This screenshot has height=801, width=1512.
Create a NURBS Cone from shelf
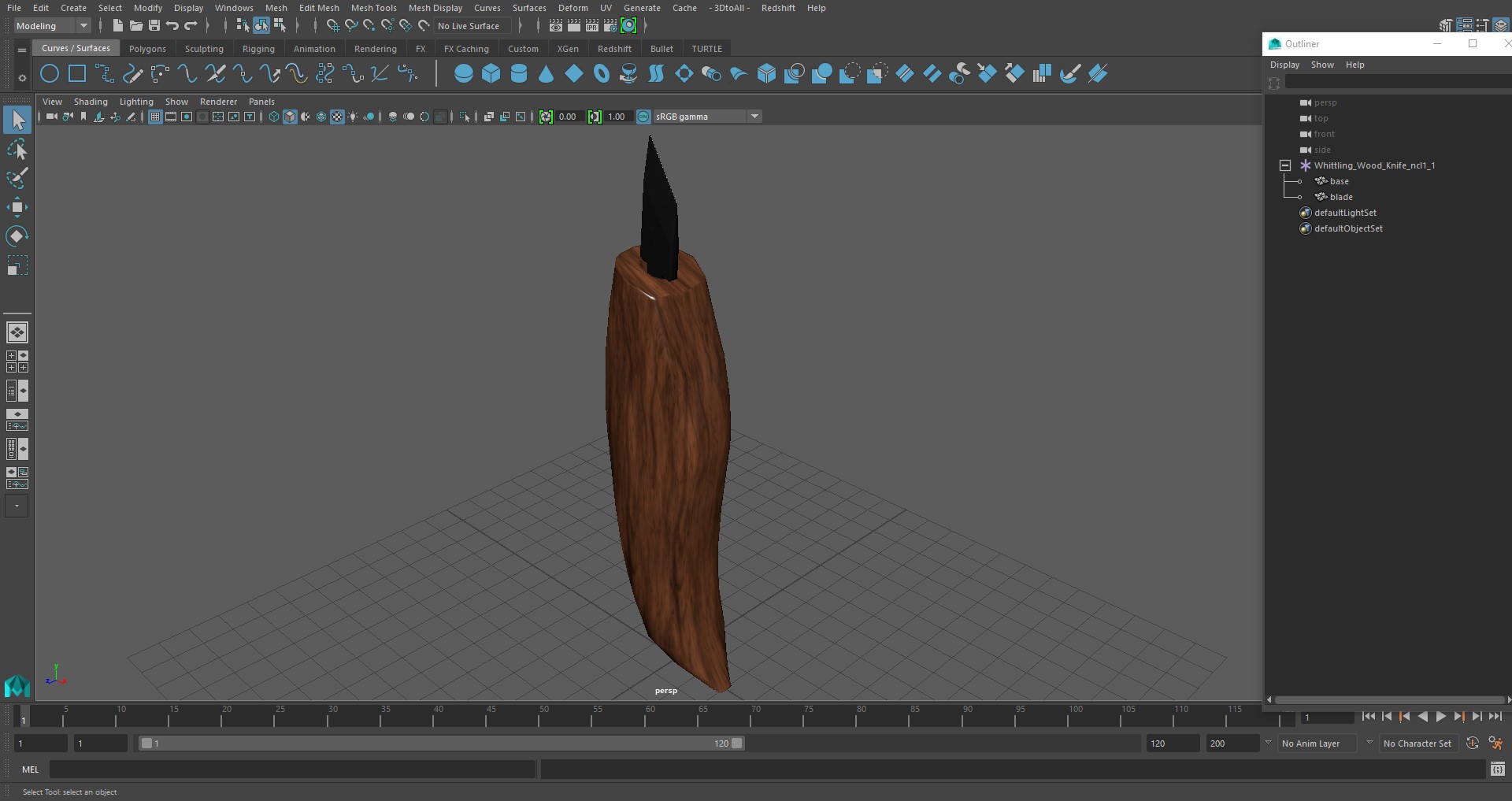tap(546, 74)
